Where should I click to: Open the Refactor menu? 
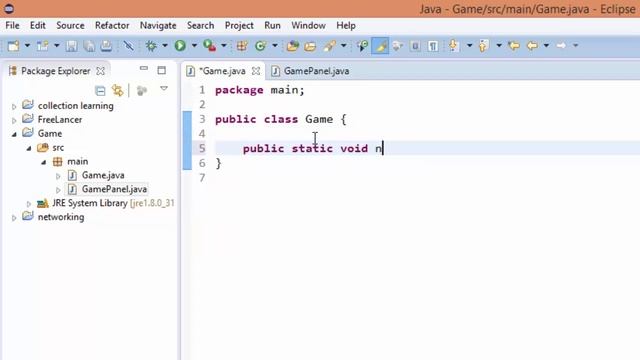coord(112,25)
